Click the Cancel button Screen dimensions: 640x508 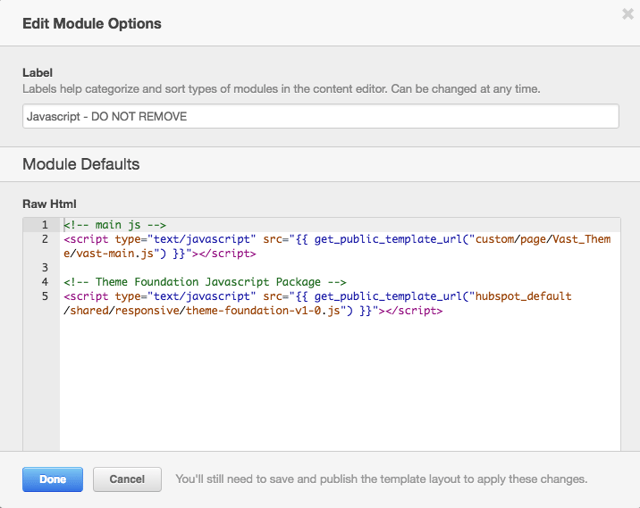pyautogui.click(x=127, y=479)
